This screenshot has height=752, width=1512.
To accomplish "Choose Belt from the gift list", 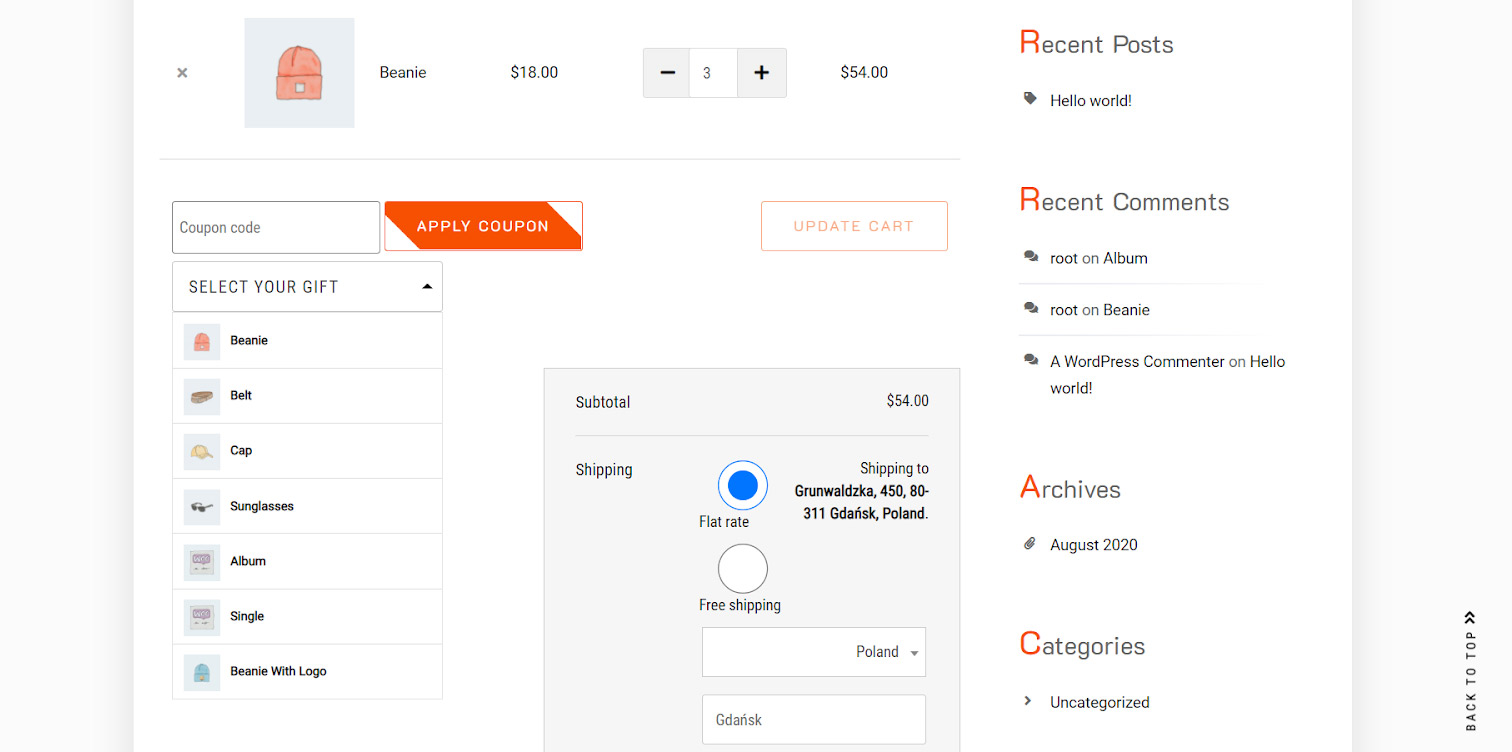I will click(x=241, y=396).
